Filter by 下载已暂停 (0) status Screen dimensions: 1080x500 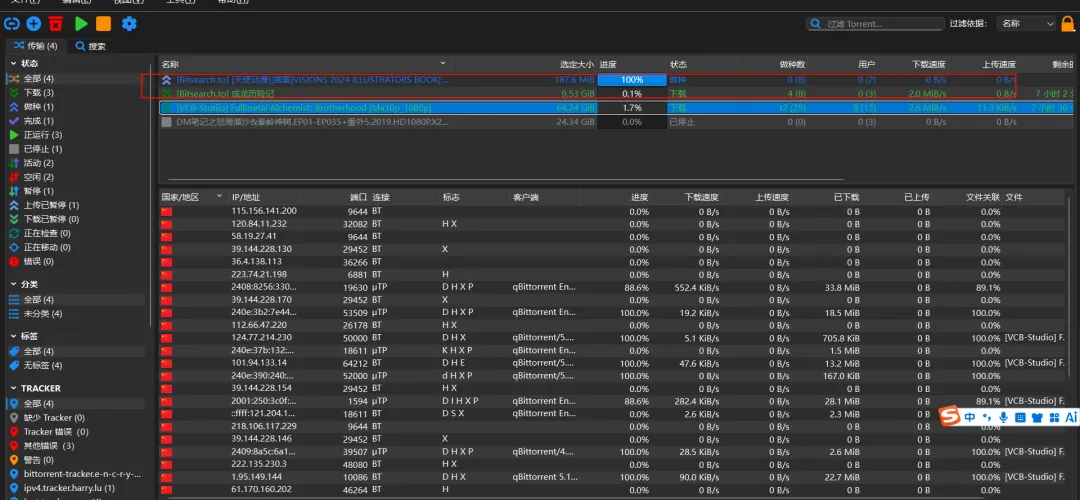tap(76, 219)
